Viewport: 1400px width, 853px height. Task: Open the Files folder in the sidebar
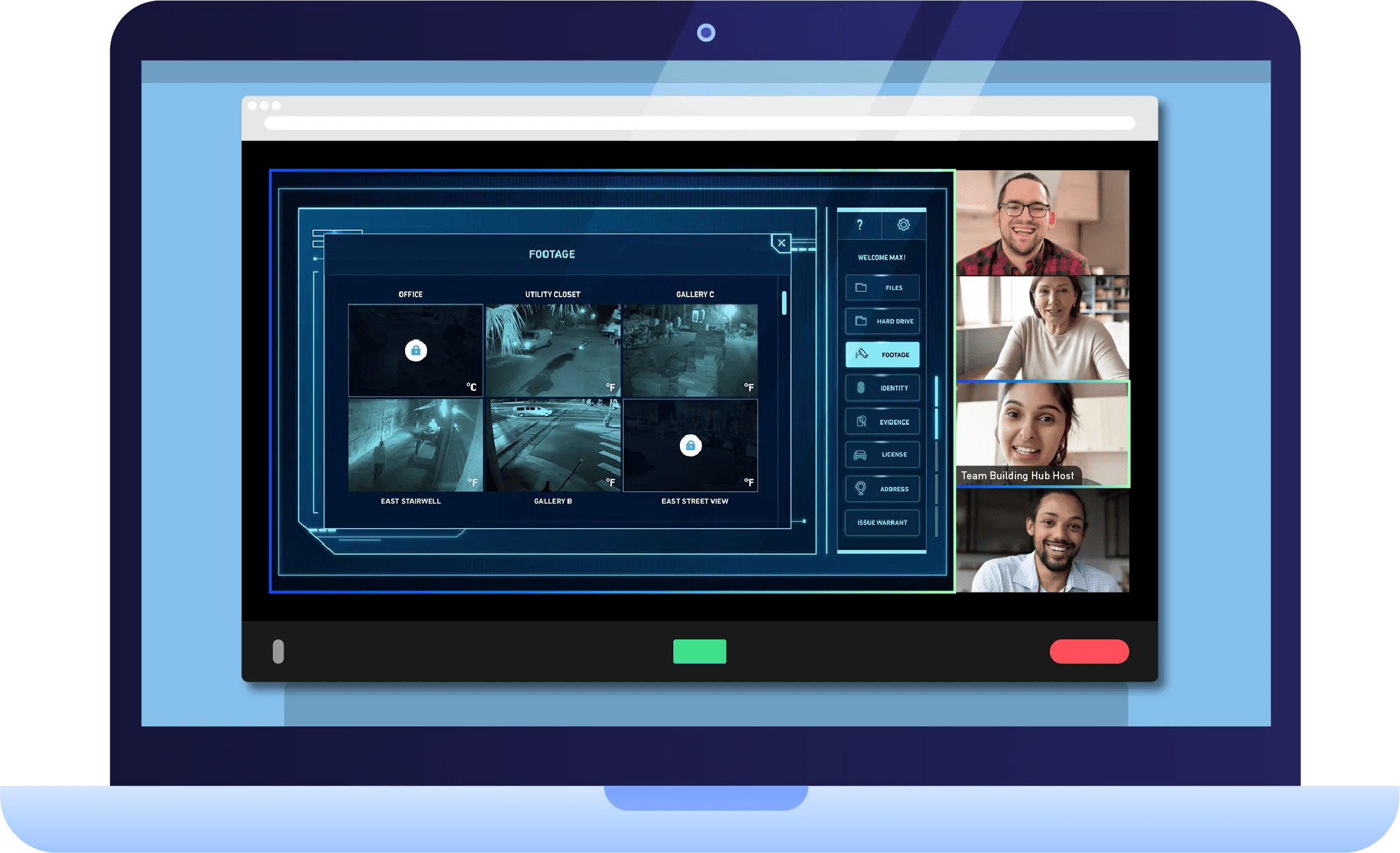(882, 287)
